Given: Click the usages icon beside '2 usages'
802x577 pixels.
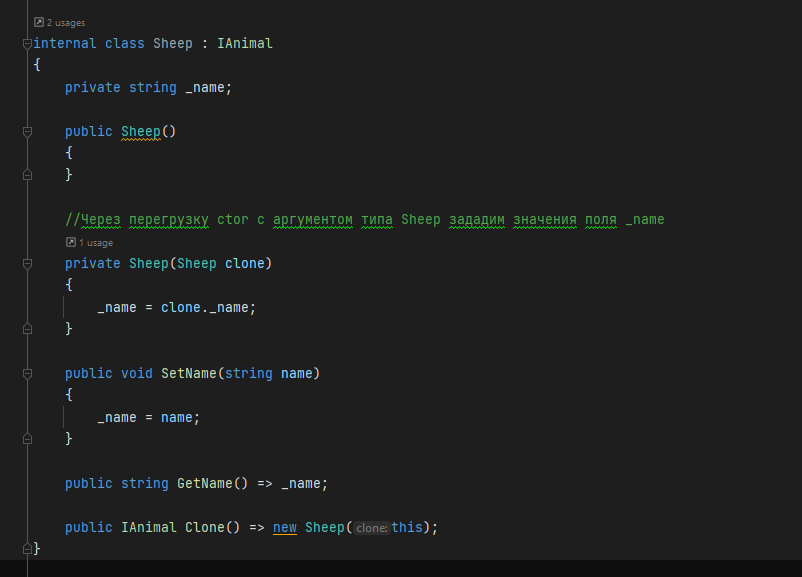Looking at the screenshot, I should click(39, 22).
